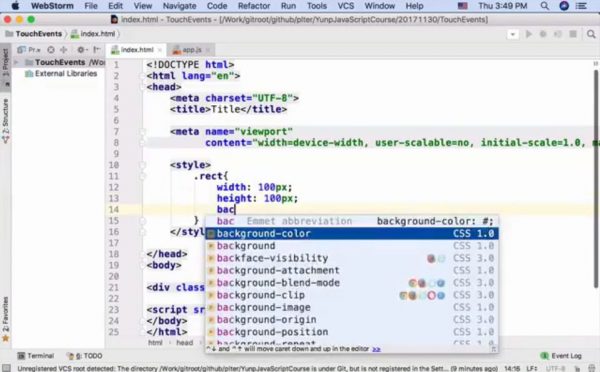Open the VCS menu
This screenshot has width=600, height=372.
[x=346, y=6]
